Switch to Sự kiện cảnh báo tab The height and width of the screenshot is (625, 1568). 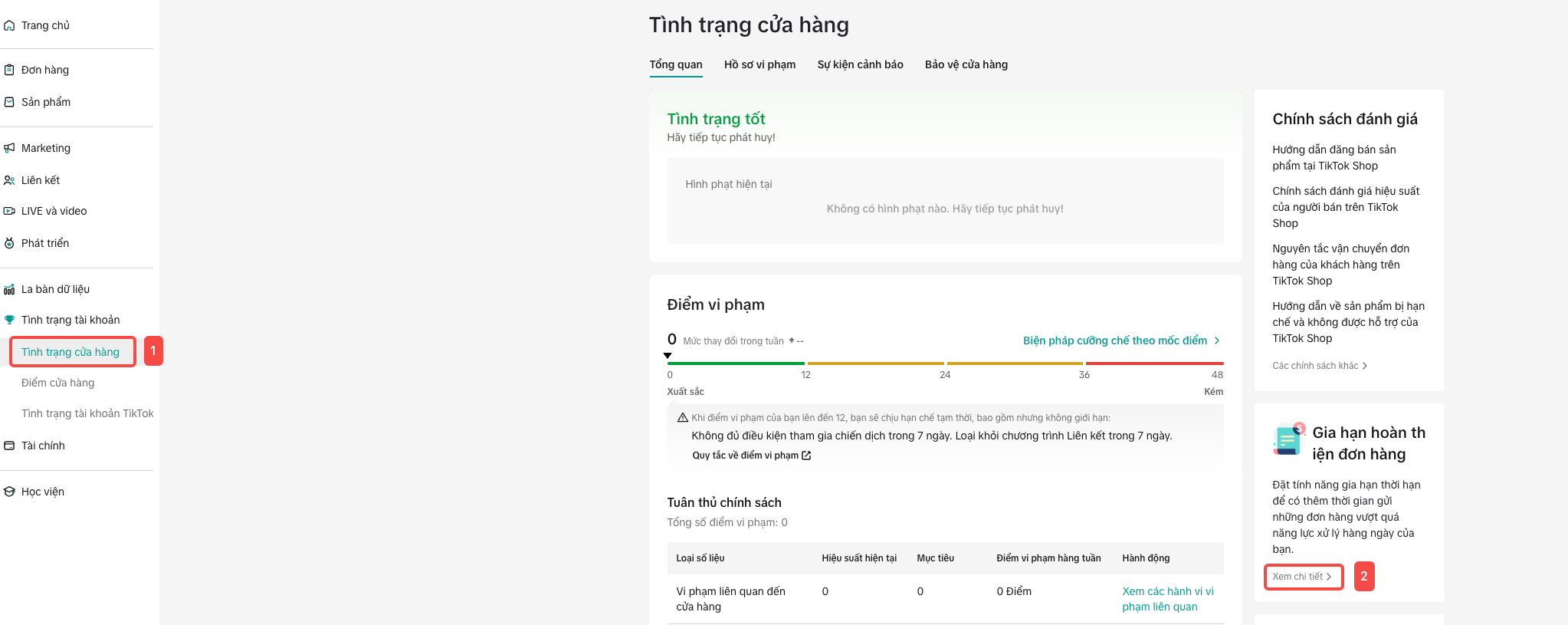(860, 64)
